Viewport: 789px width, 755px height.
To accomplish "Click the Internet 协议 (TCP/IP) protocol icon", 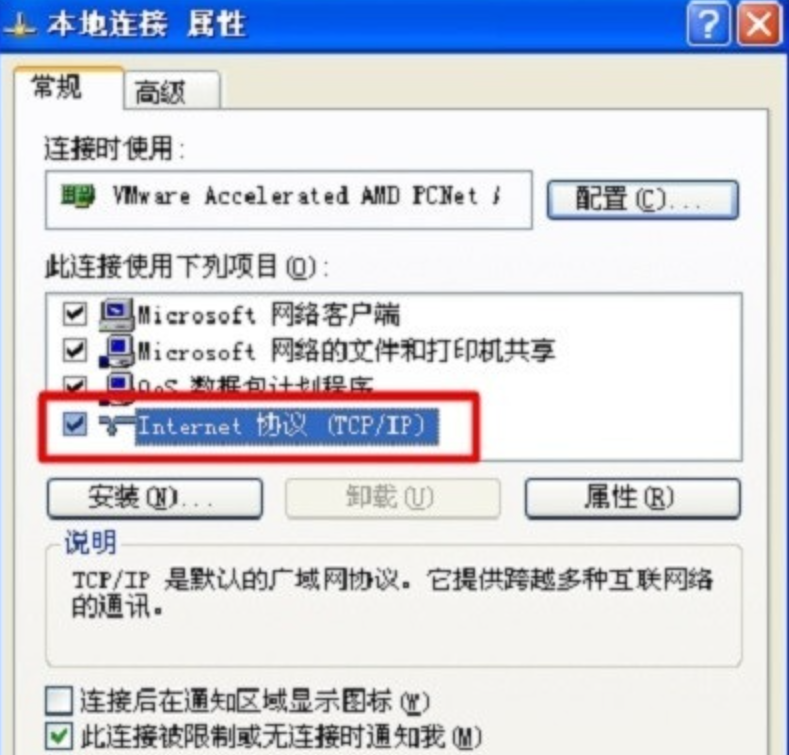I will click(115, 425).
